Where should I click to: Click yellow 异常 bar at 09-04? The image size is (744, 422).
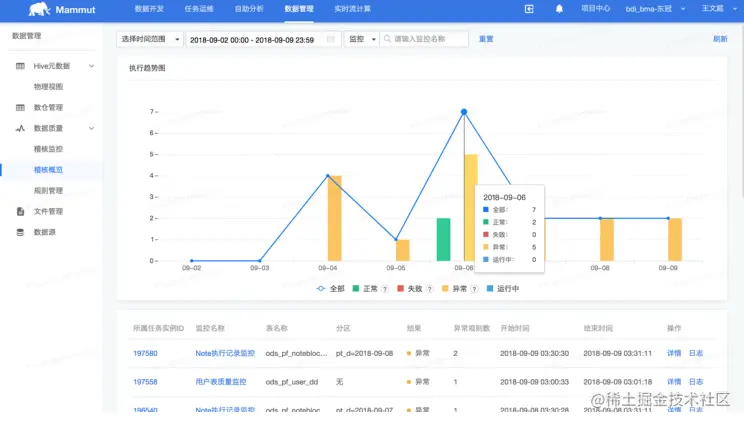335,218
